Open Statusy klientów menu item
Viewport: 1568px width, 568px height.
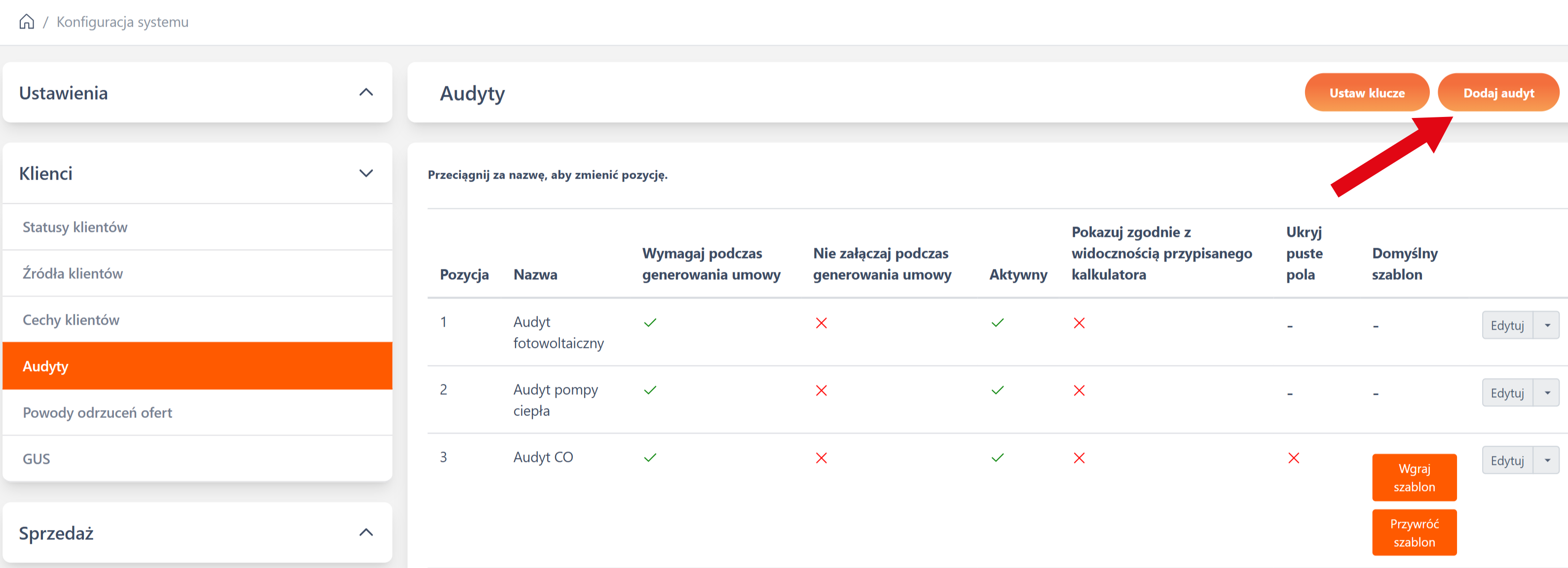click(75, 227)
